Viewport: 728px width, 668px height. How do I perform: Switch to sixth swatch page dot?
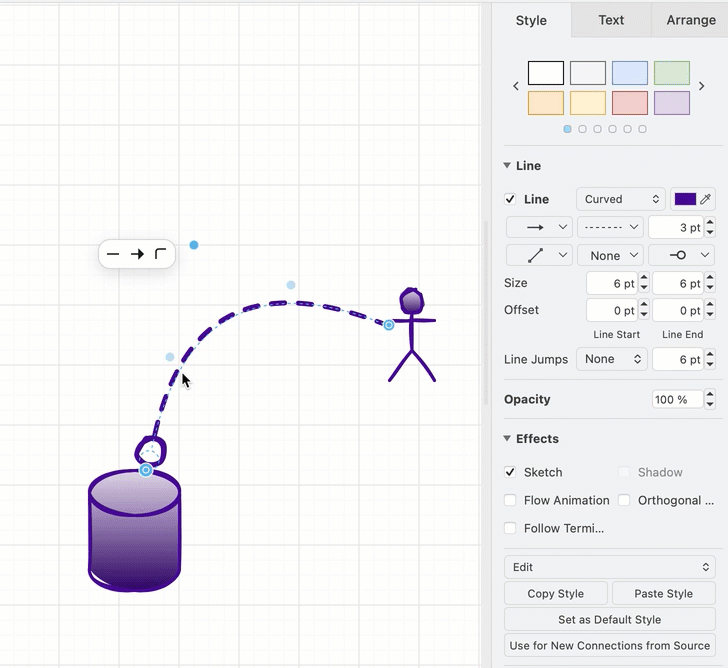point(643,129)
